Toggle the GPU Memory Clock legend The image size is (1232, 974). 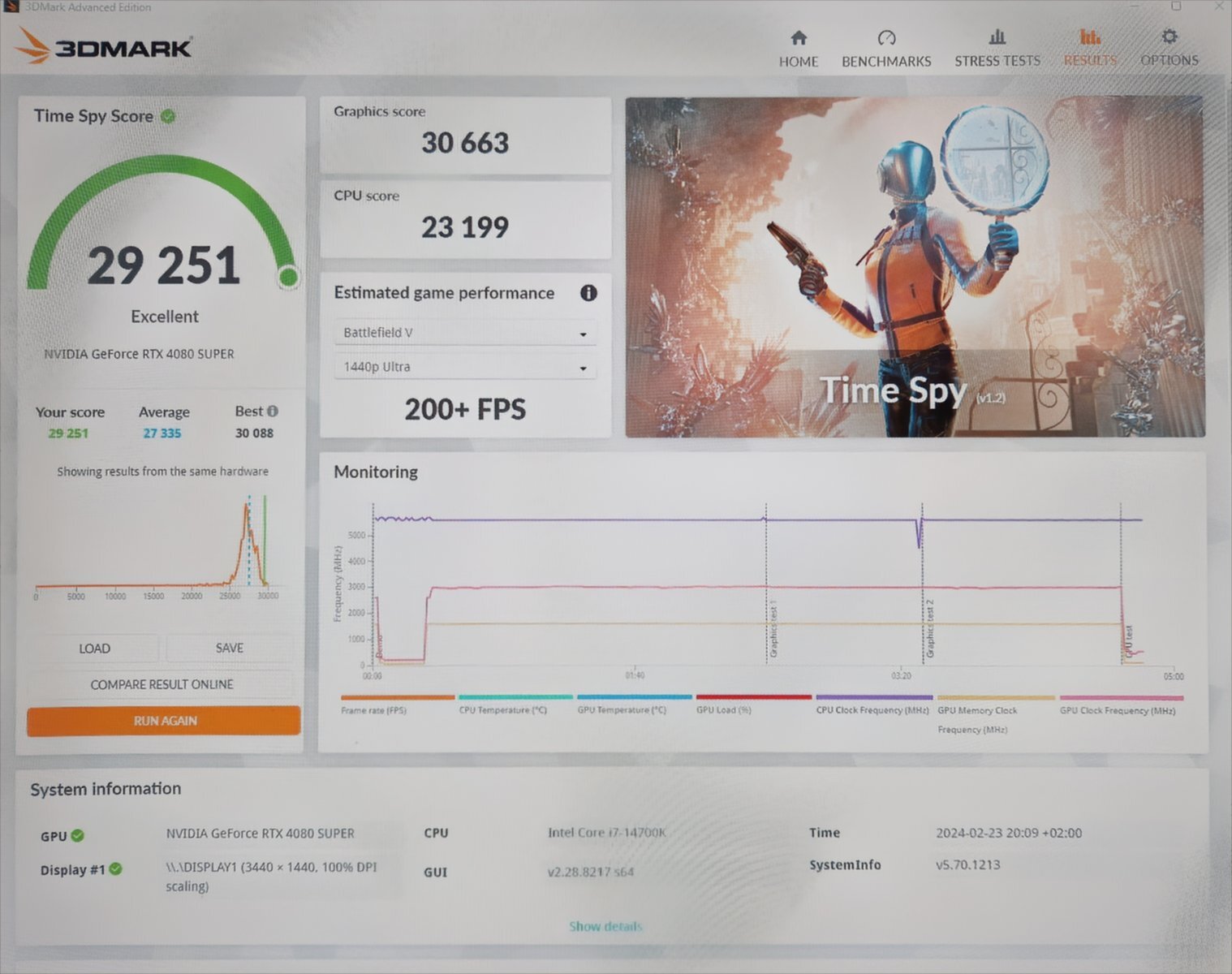[996, 714]
